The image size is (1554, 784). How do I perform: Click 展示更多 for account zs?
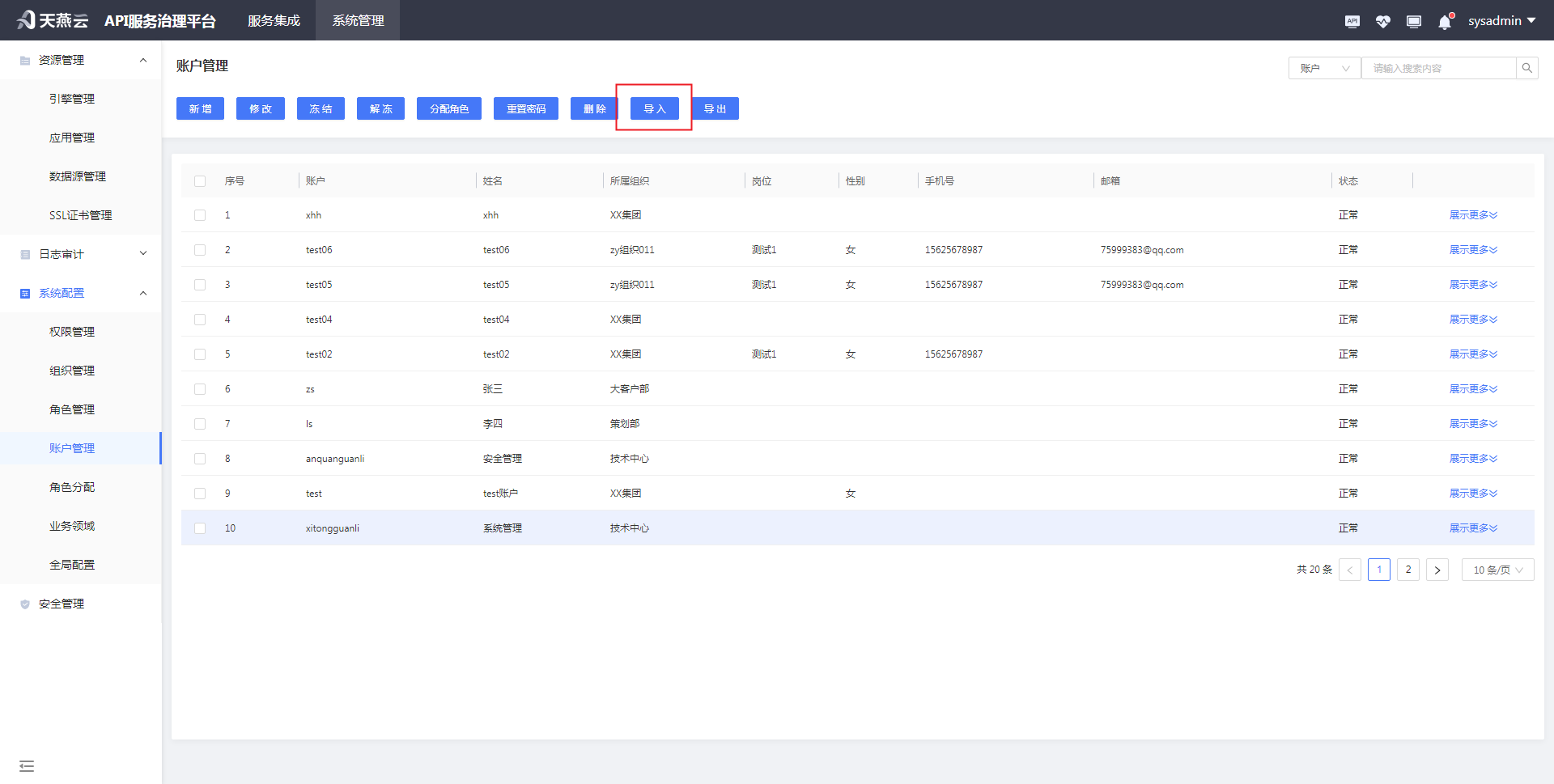coord(1473,388)
